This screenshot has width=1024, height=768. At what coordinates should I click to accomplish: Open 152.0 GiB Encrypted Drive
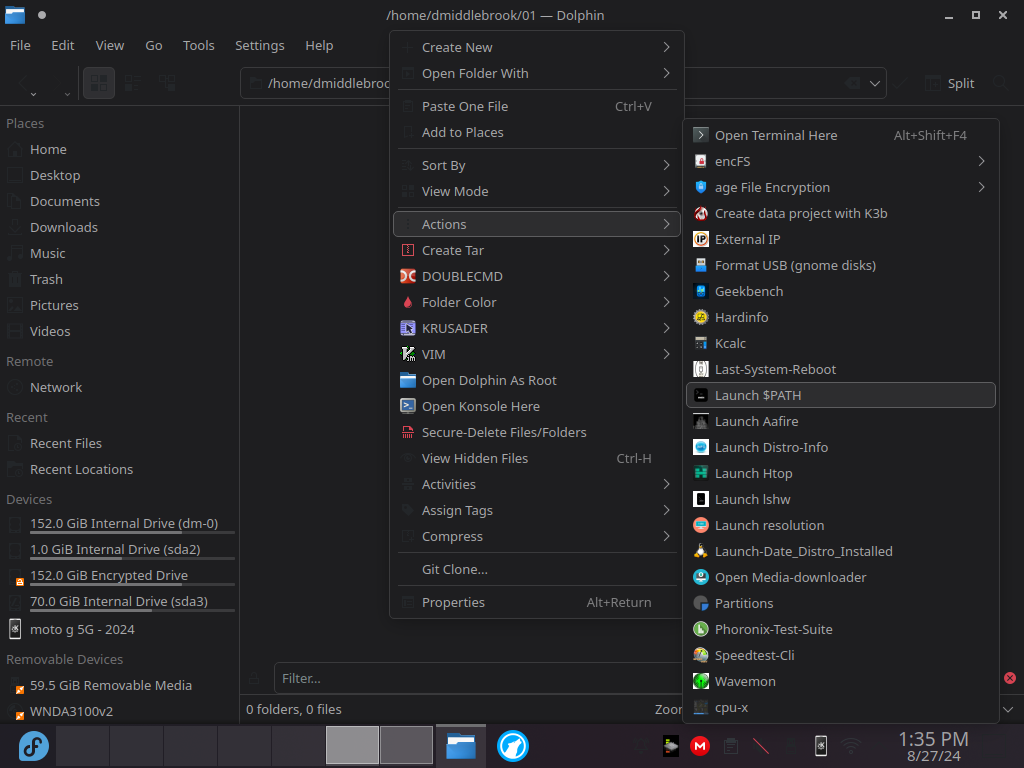pos(120,576)
